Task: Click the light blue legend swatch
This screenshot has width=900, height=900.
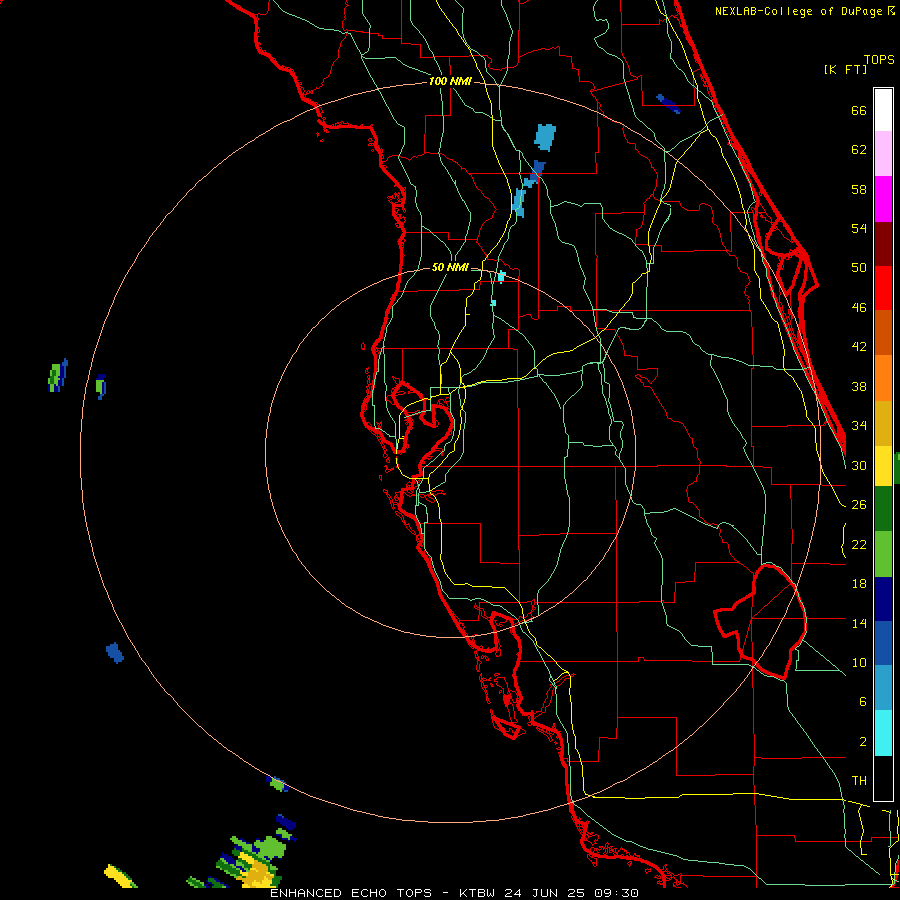Action: coord(883,688)
